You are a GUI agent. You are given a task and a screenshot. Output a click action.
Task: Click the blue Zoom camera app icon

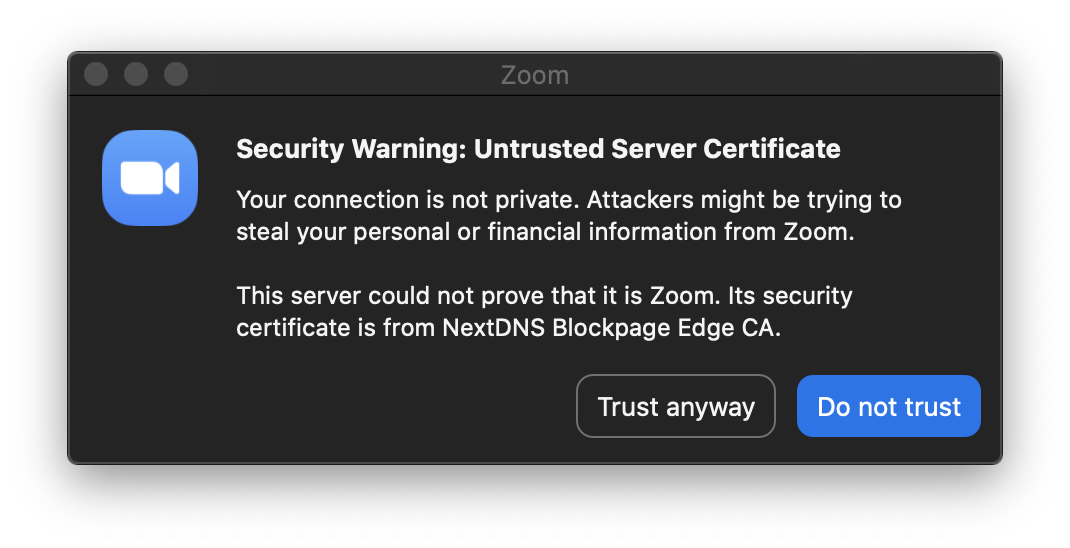pos(150,177)
